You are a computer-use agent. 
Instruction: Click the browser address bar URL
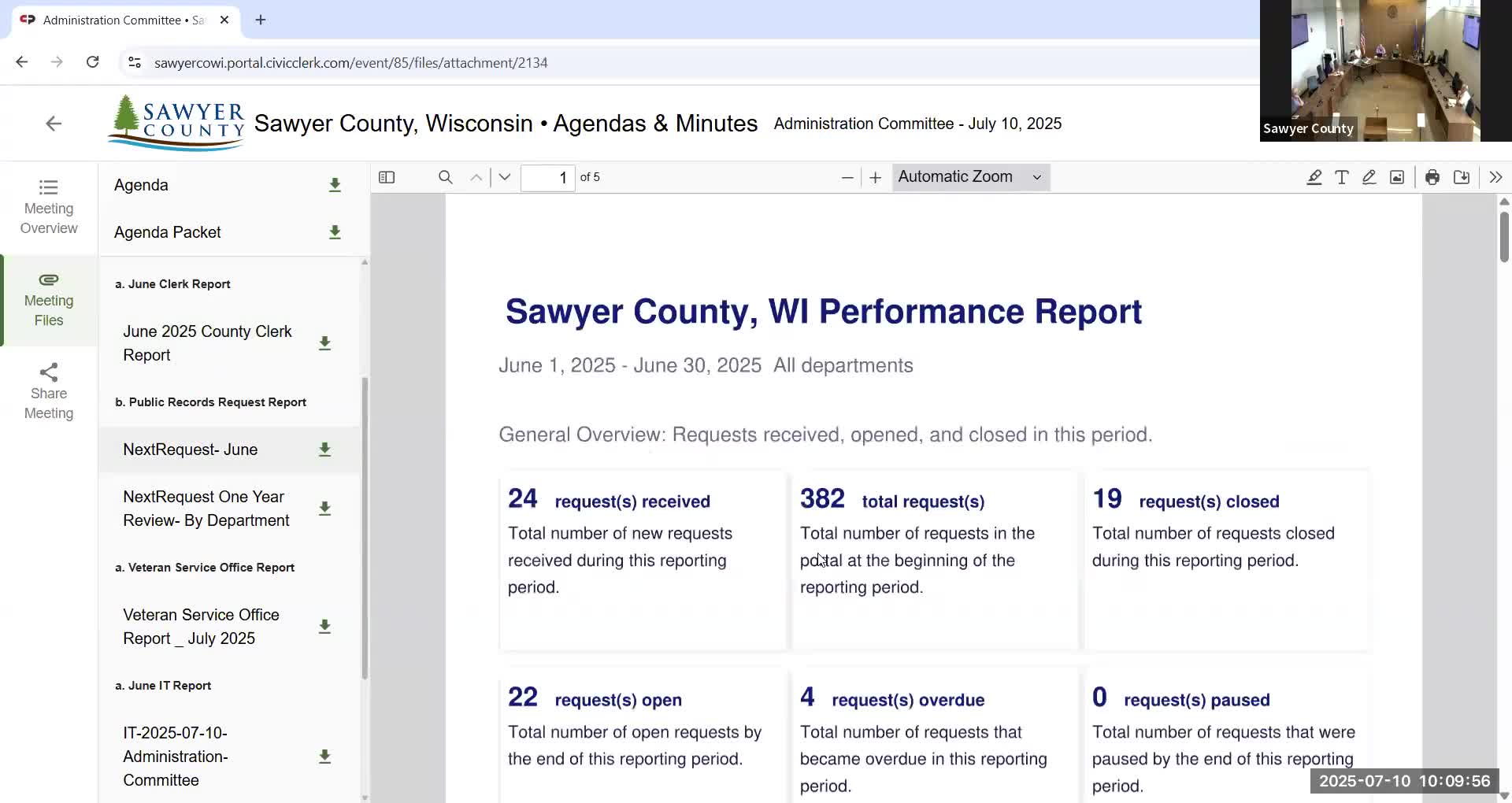tap(351, 63)
